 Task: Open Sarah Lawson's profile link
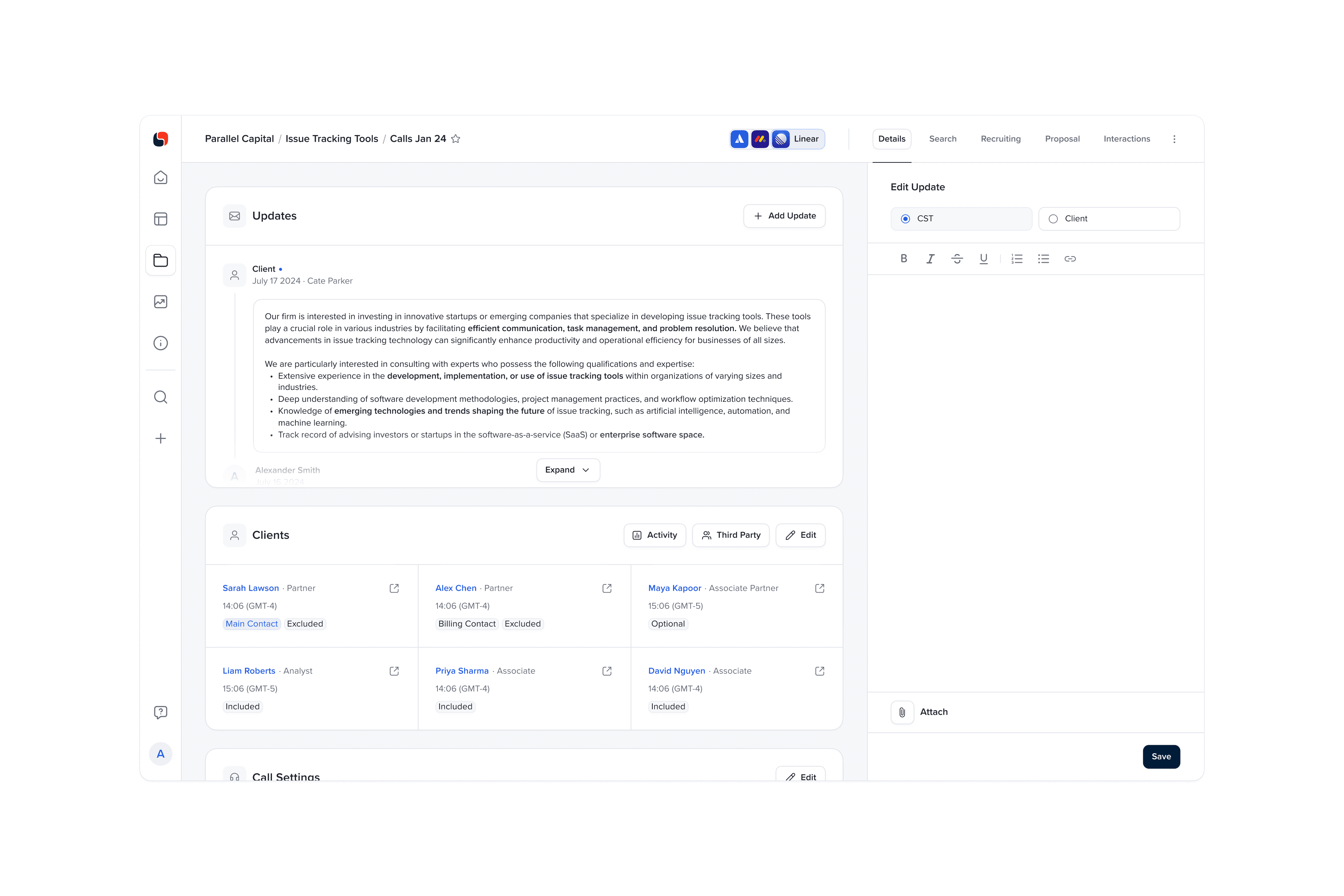pos(251,588)
